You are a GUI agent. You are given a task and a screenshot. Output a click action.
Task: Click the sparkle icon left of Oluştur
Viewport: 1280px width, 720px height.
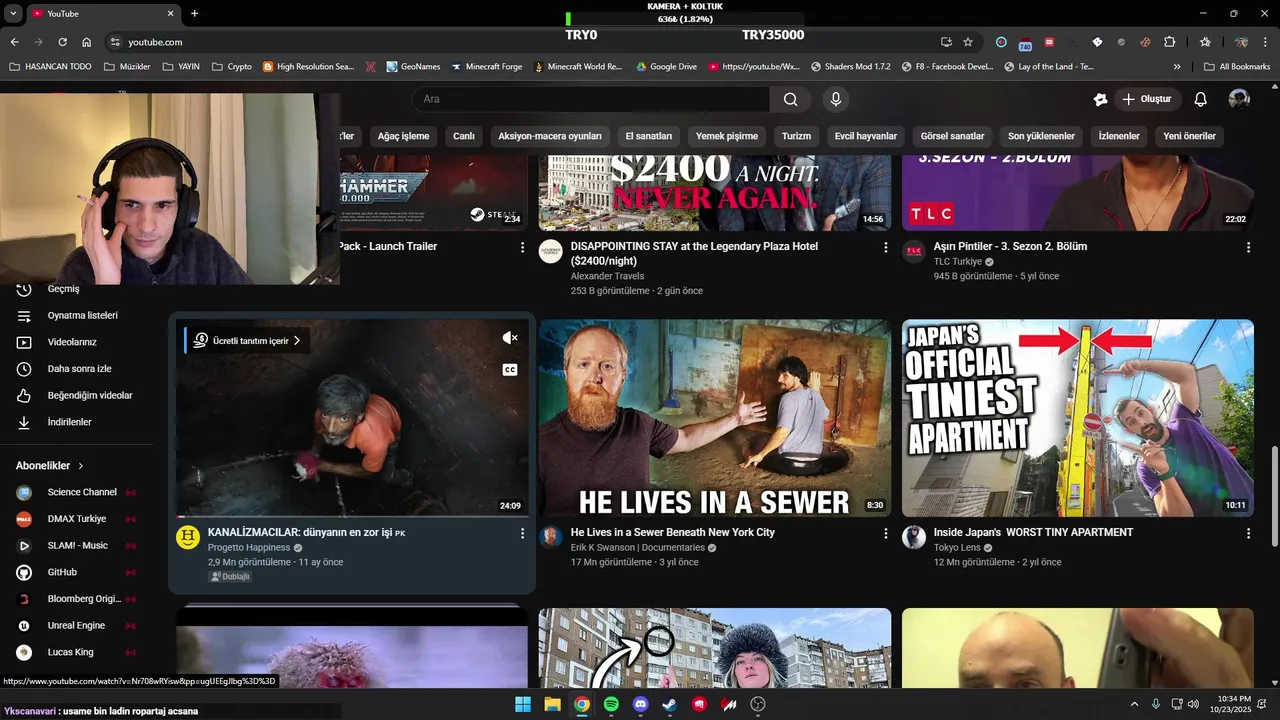[x=1101, y=99]
